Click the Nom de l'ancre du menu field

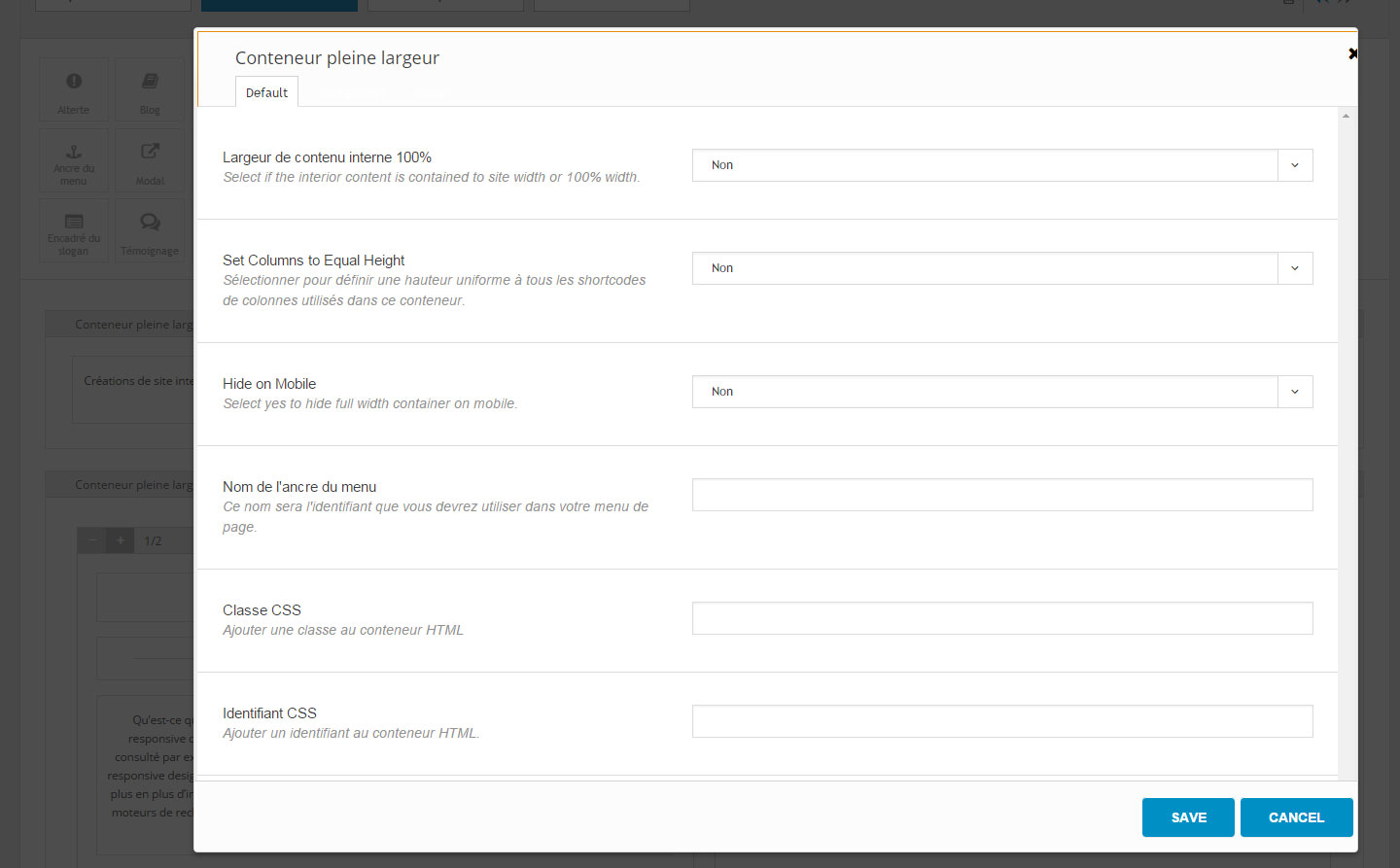tap(1001, 495)
